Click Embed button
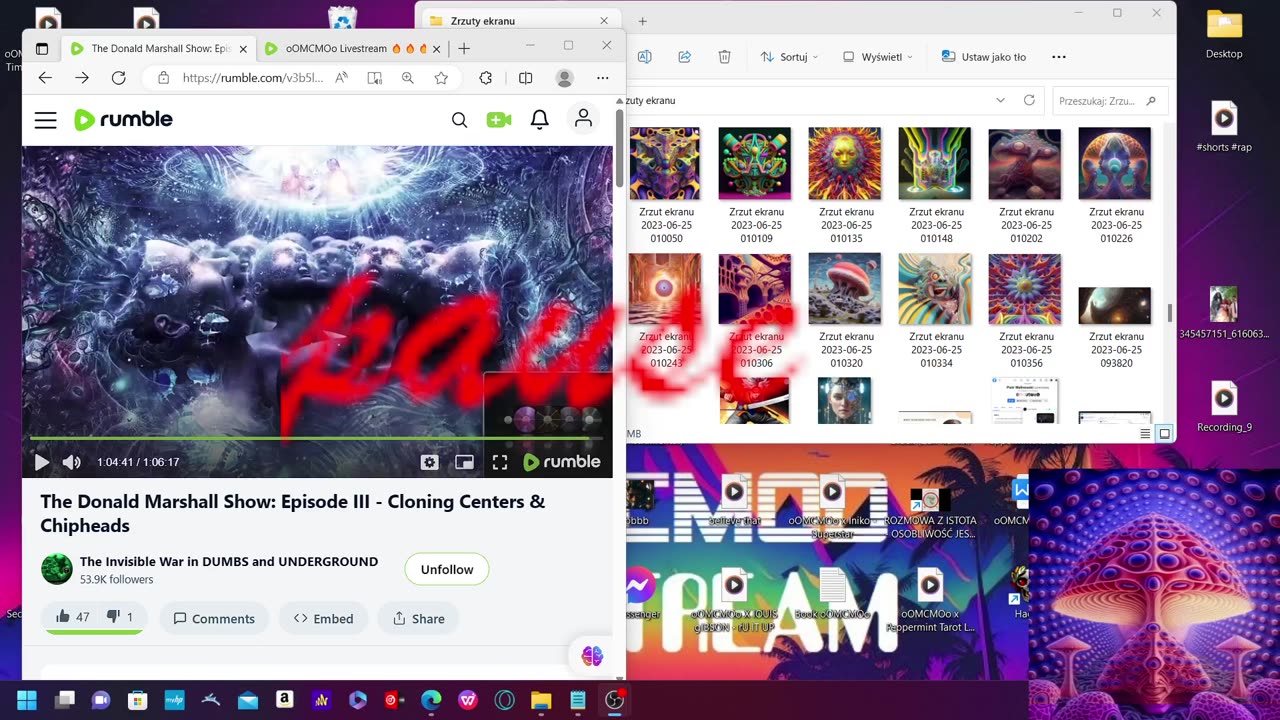This screenshot has height=720, width=1280. tap(323, 618)
